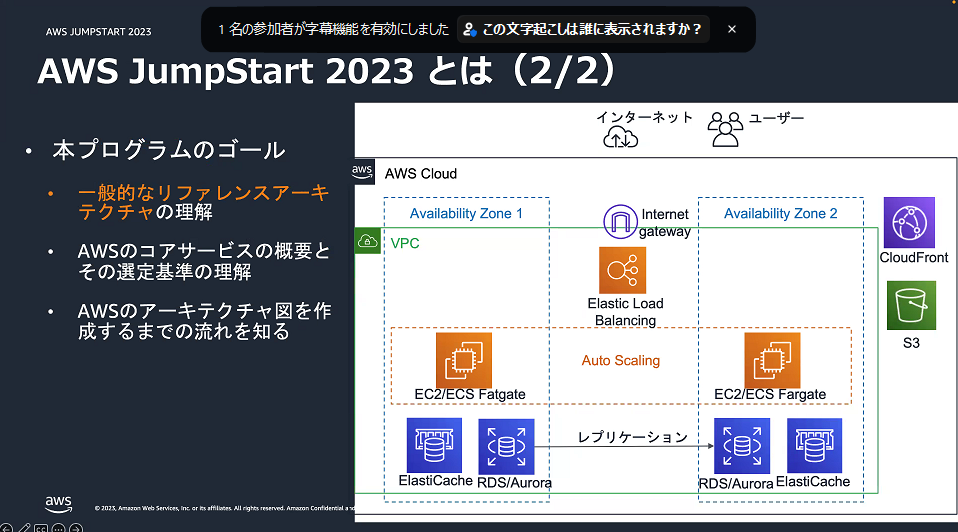Click the 'EC2/ECS Fatgate' text label
The height and width of the screenshot is (532, 958).
tap(470, 394)
